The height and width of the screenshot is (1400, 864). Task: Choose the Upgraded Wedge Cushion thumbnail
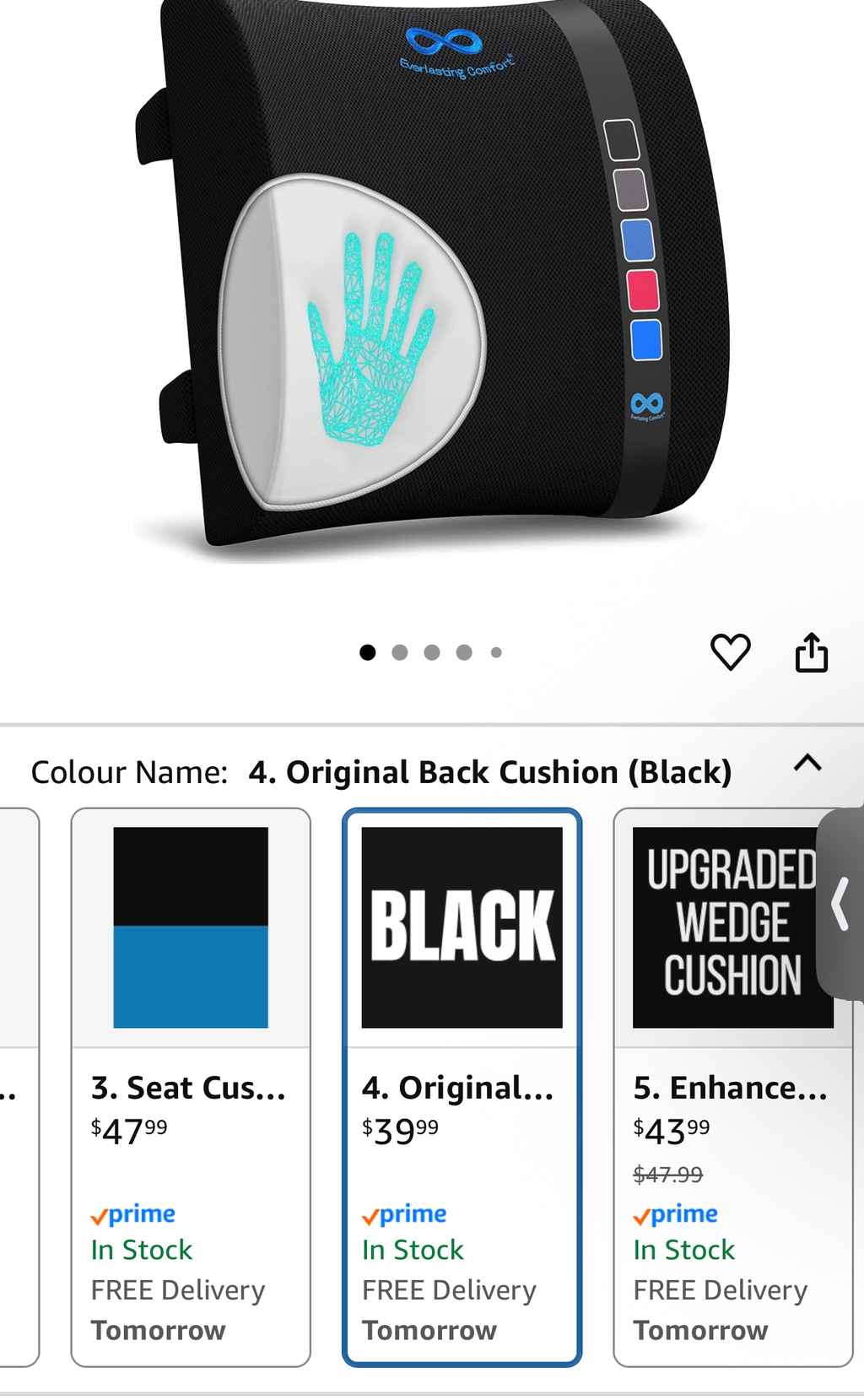pyautogui.click(x=732, y=927)
